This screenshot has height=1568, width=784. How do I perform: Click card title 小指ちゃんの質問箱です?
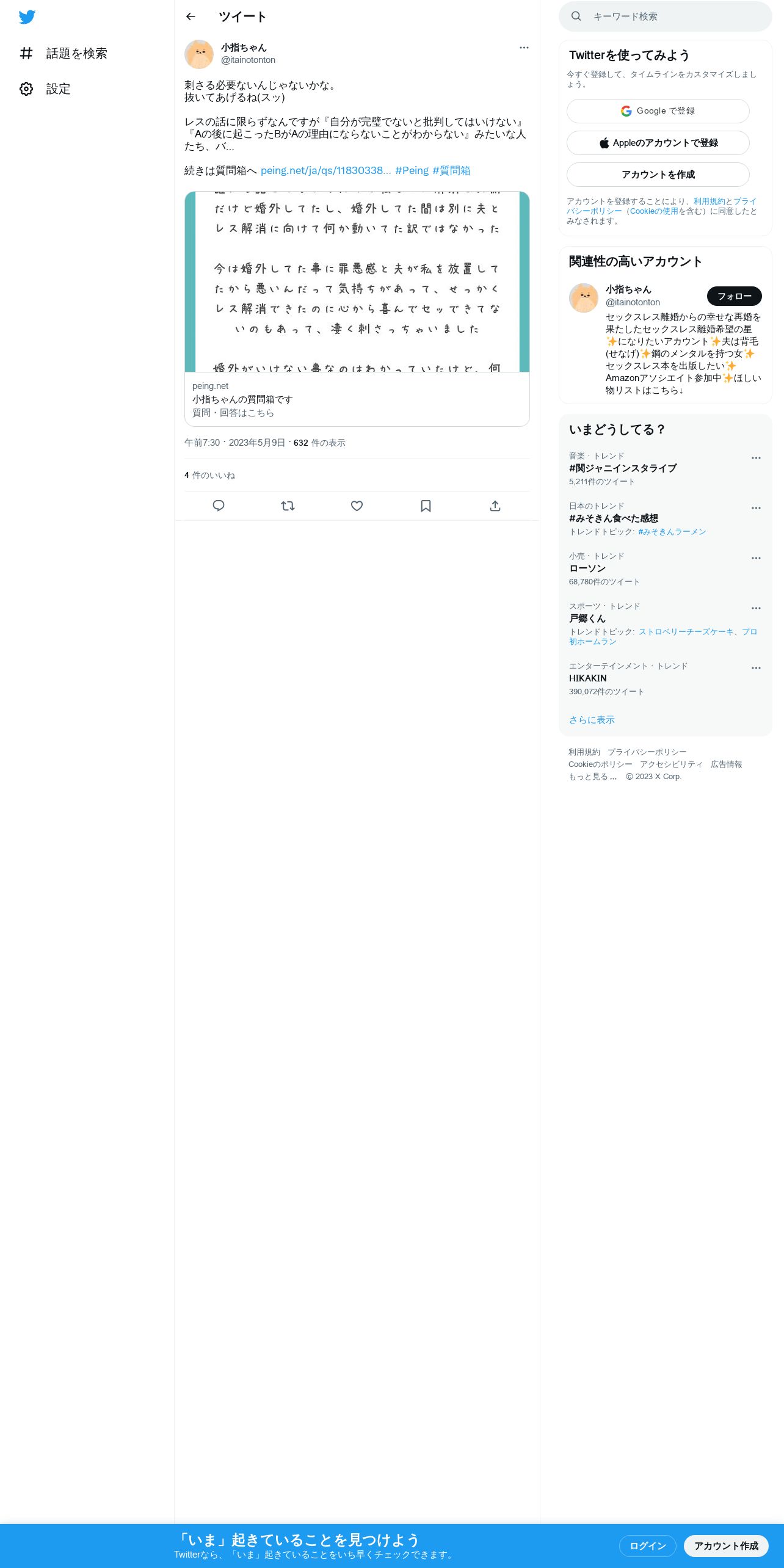tap(242, 399)
